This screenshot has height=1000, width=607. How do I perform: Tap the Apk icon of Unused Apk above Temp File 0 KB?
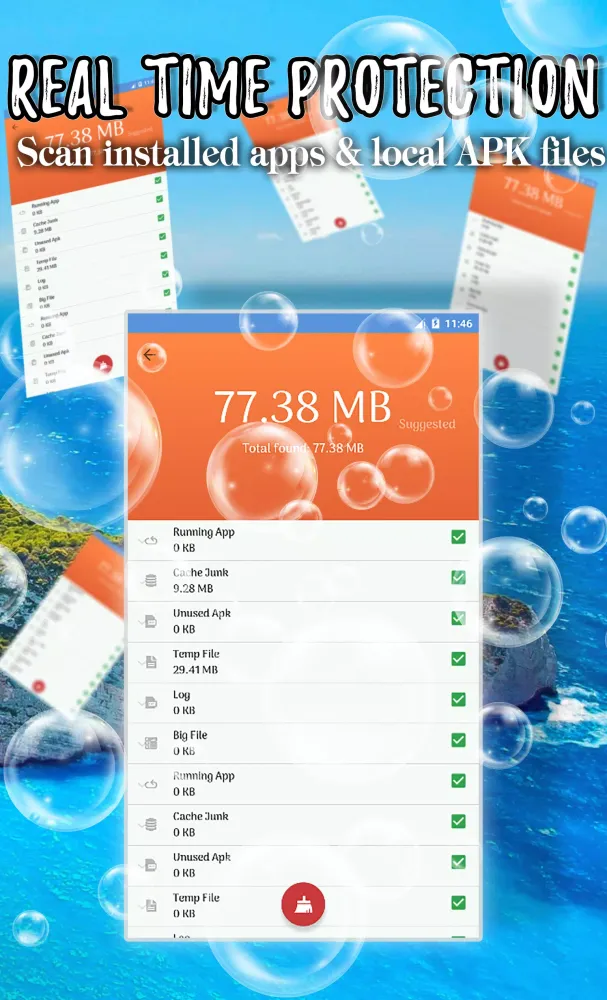click(151, 865)
